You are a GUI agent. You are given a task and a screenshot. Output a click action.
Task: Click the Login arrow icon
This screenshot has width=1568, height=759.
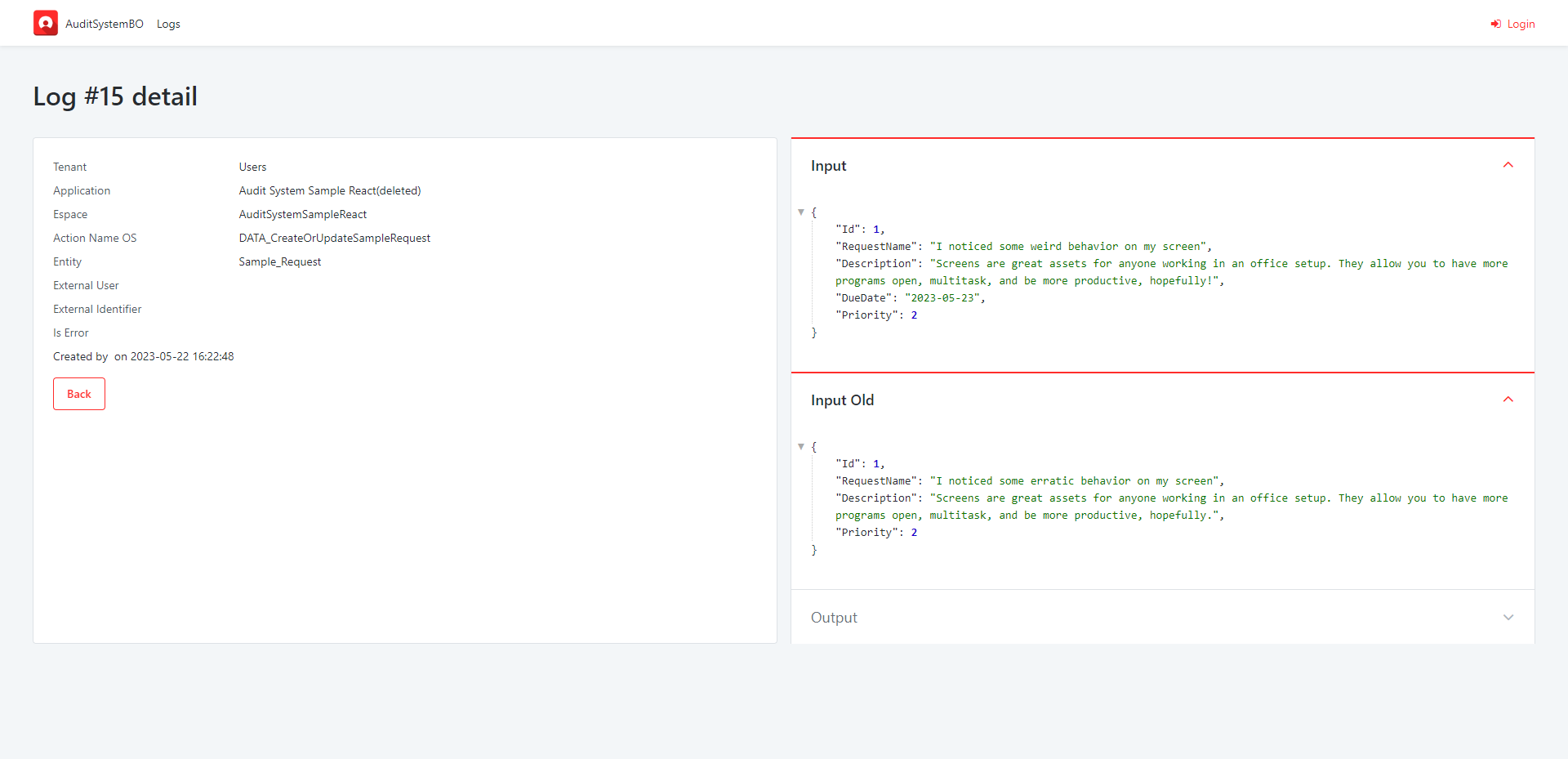coord(1495,24)
